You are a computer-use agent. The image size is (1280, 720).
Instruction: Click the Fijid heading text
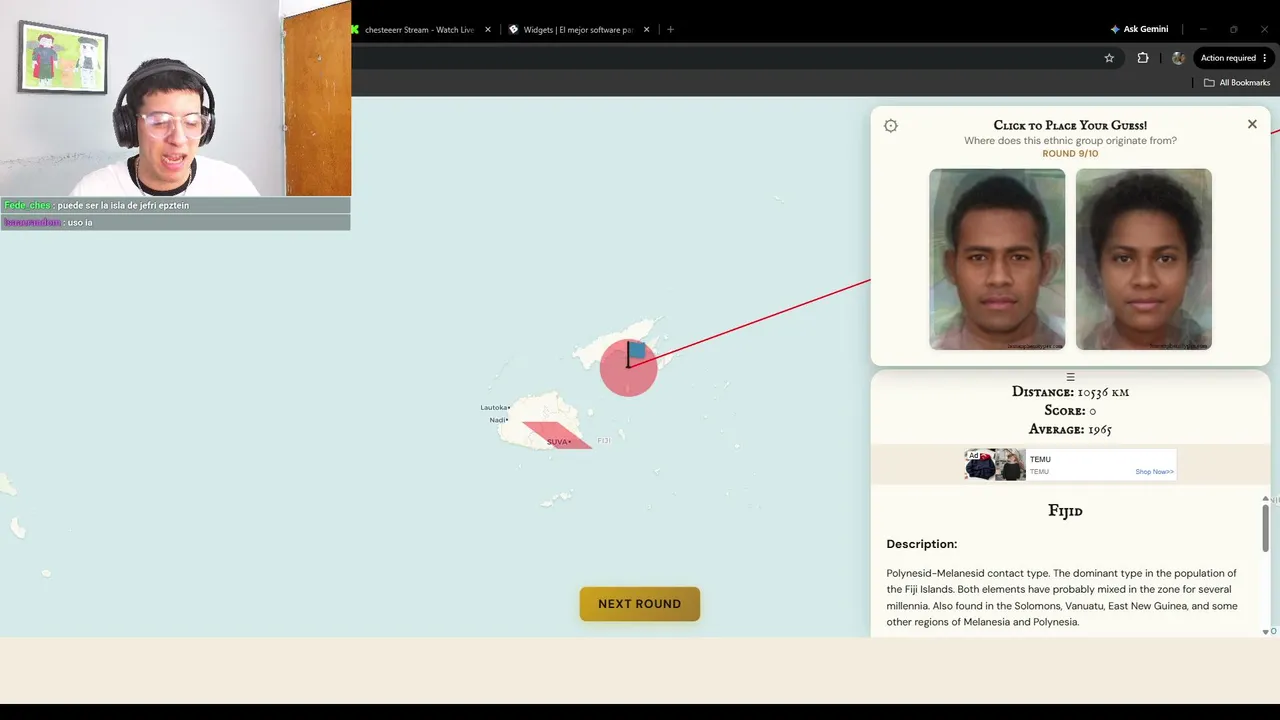point(1065,511)
